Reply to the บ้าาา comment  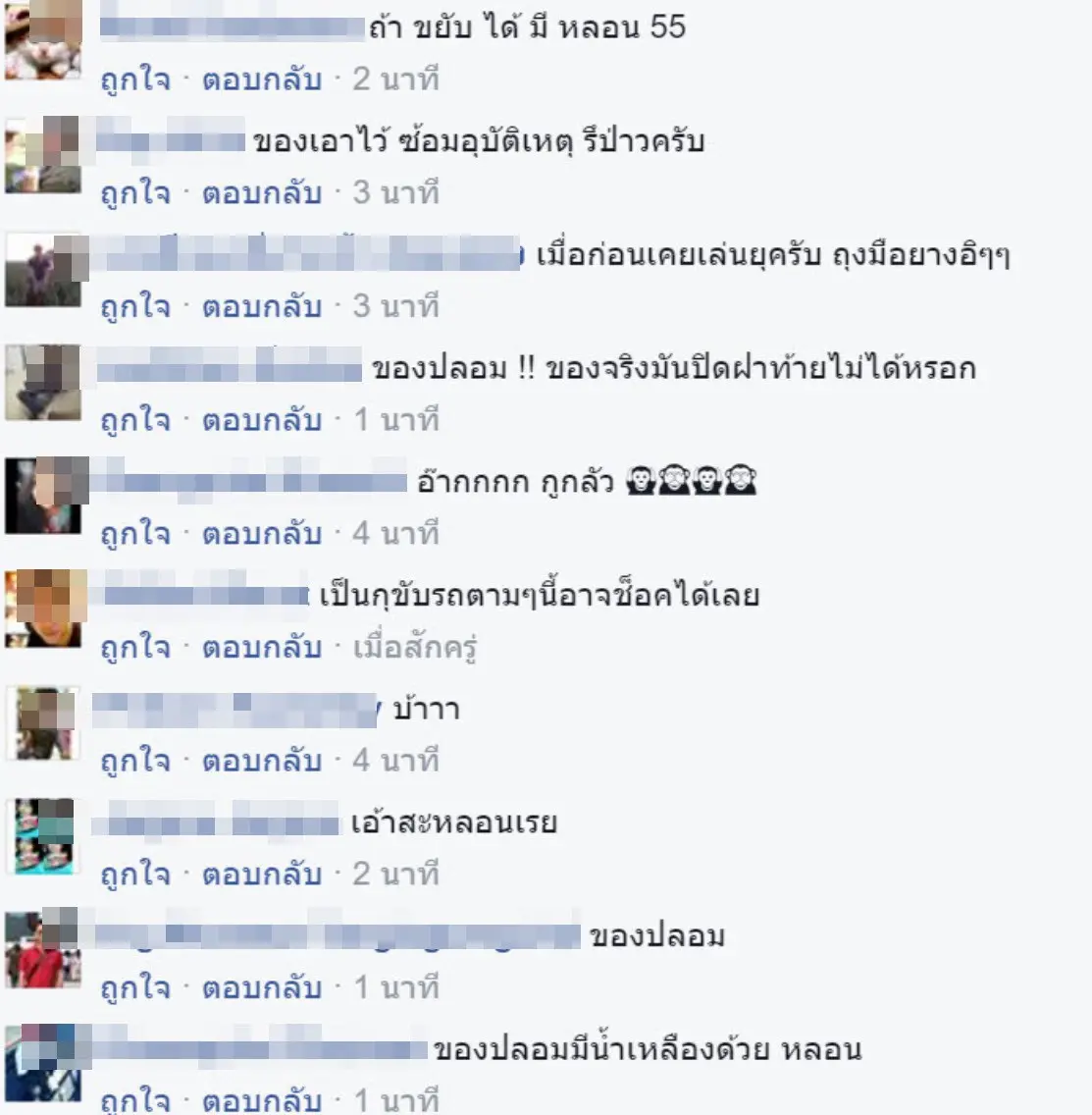point(262,762)
